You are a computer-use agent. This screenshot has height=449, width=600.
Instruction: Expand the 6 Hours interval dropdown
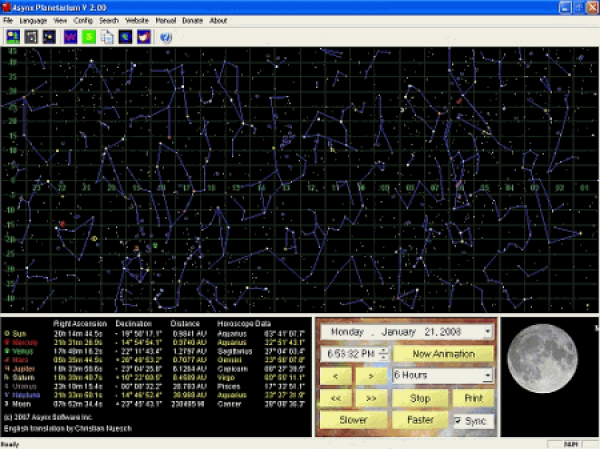pyautogui.click(x=487, y=375)
